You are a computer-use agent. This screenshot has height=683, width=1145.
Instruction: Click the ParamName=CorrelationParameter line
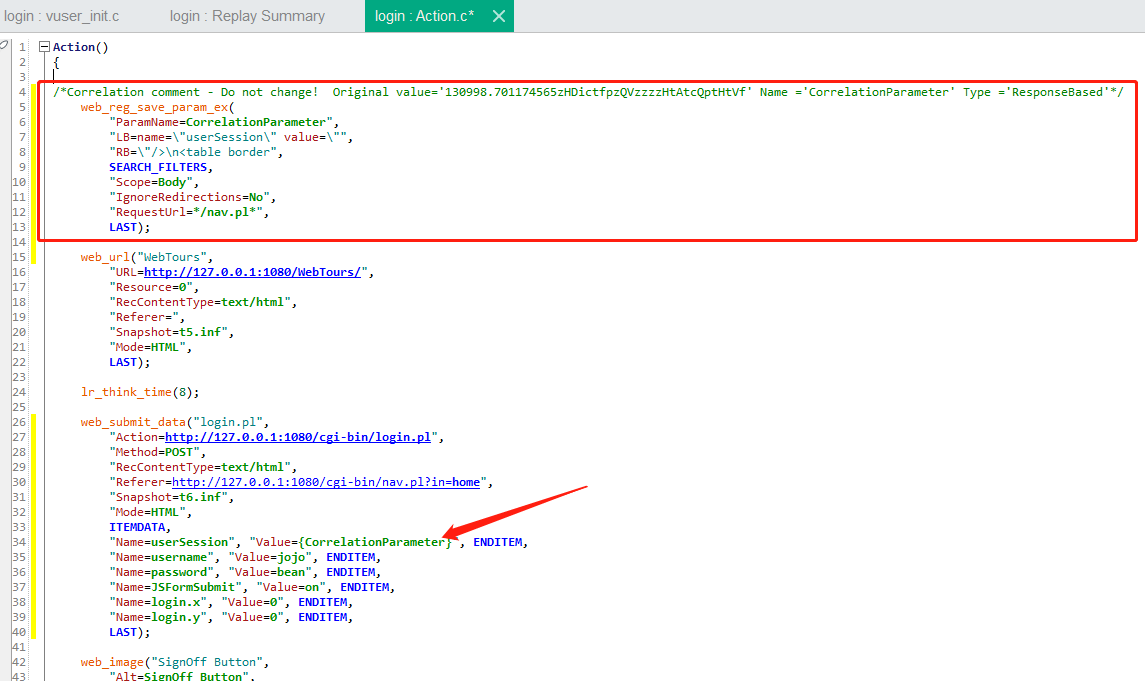pyautogui.click(x=223, y=122)
